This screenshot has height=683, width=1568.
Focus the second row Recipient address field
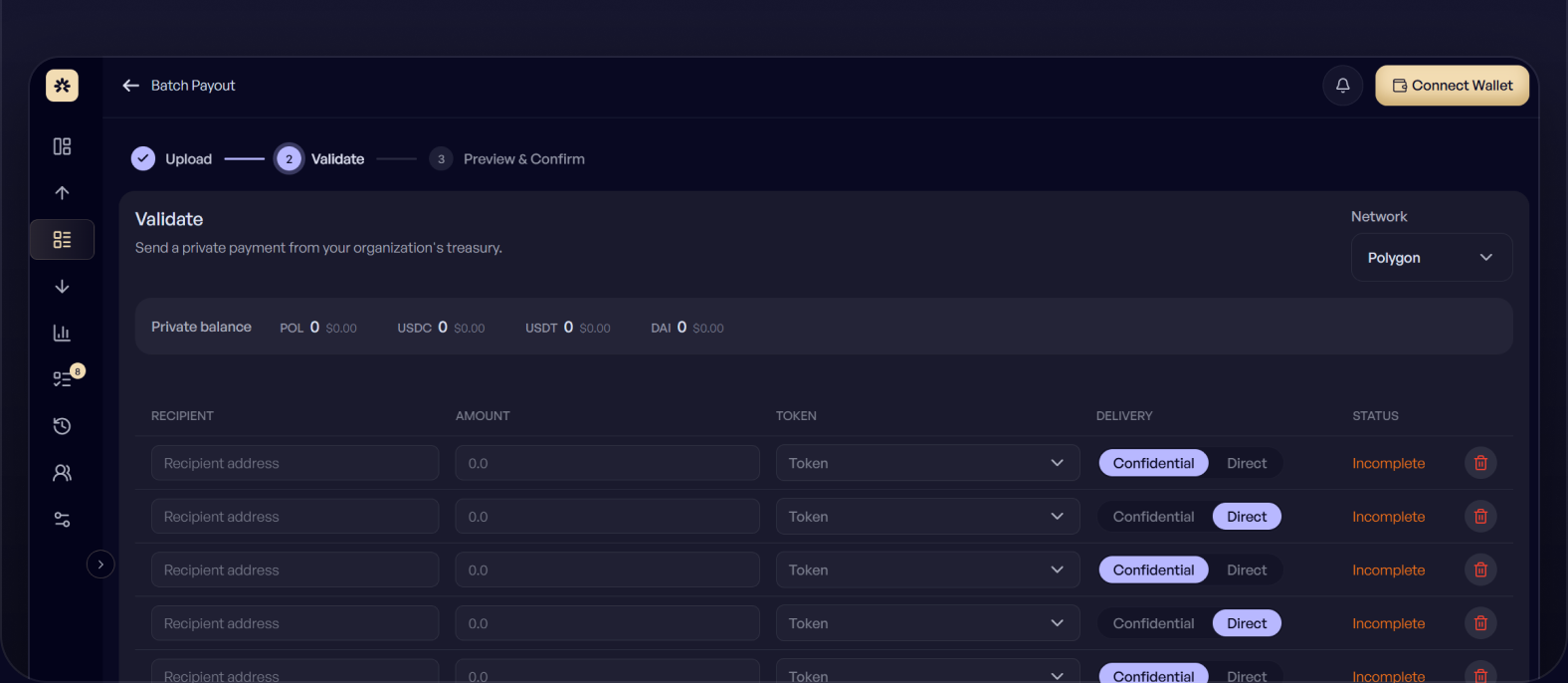295,517
